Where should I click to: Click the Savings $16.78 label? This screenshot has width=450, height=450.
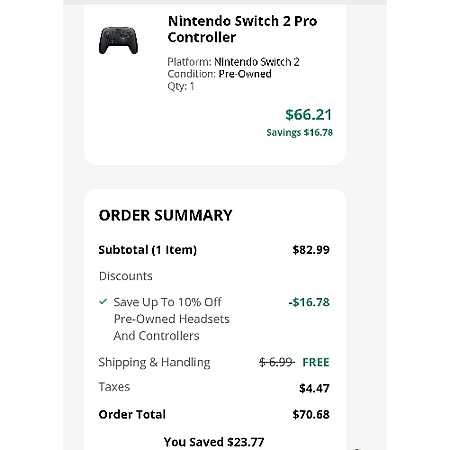[299, 132]
